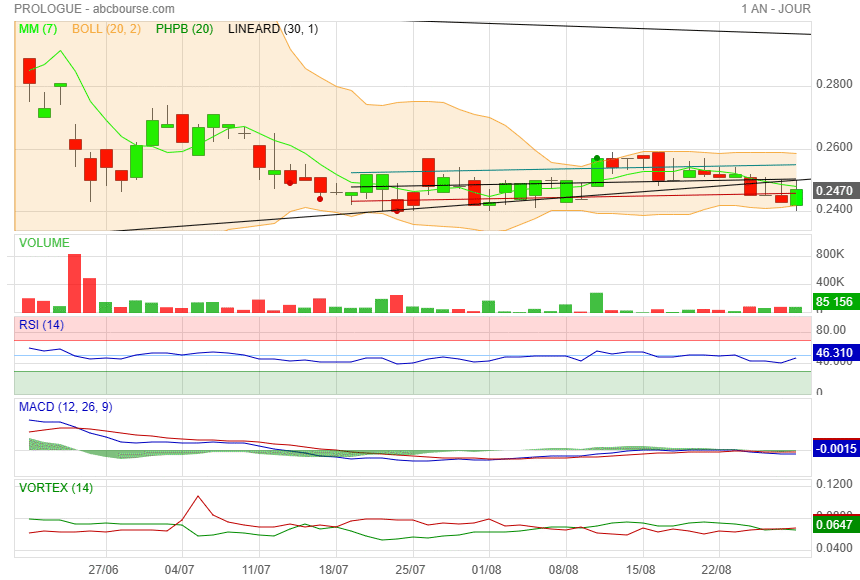Click the volume value tag 85 156
This screenshot has height=580, width=860.
coord(834,301)
